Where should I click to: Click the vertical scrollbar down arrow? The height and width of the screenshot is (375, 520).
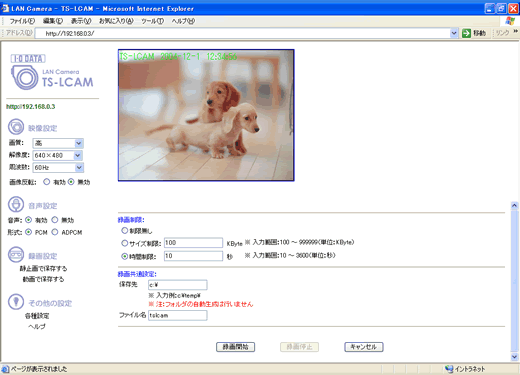pyautogui.click(x=514, y=357)
